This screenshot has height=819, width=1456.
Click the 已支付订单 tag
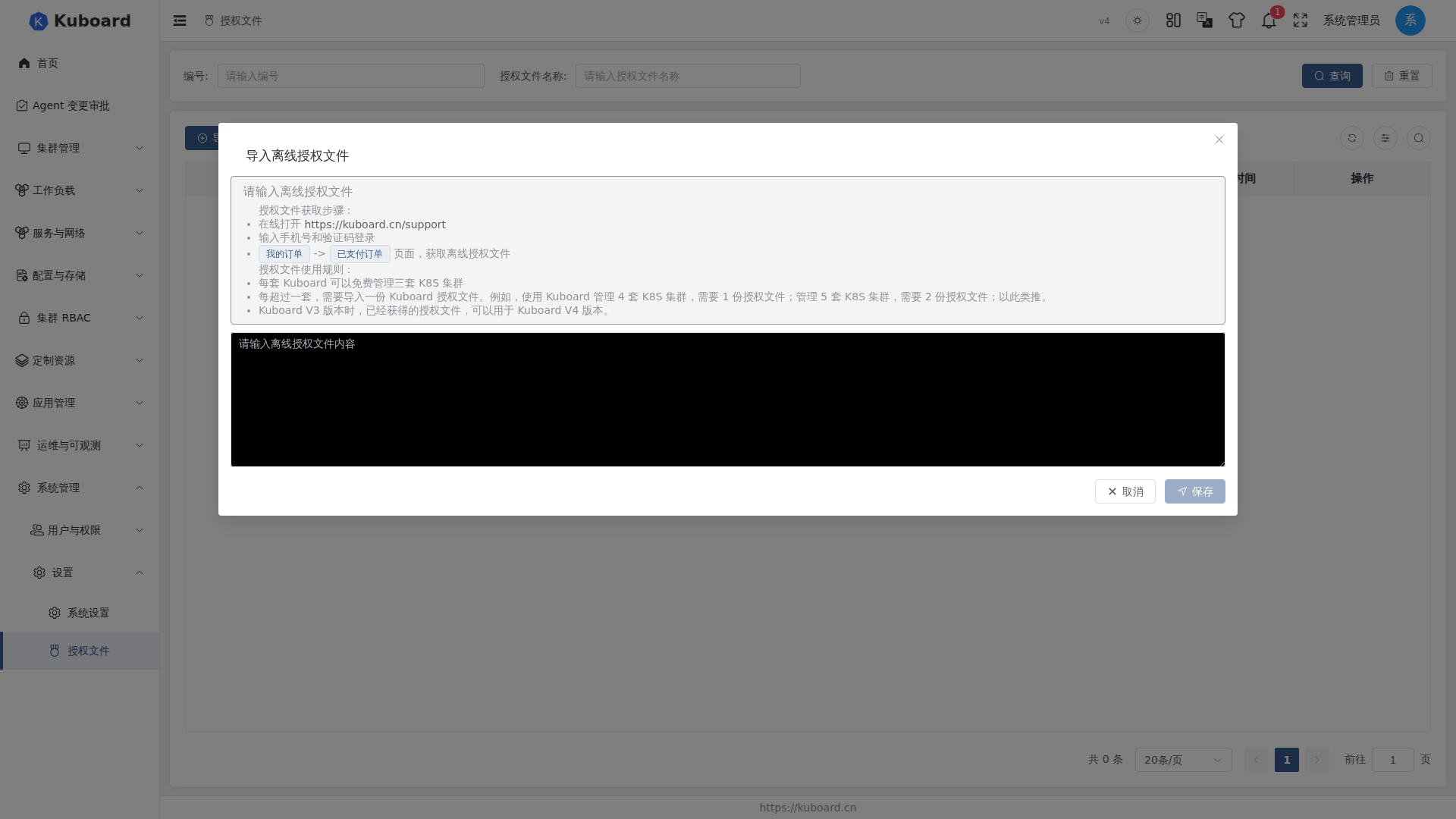[360, 254]
